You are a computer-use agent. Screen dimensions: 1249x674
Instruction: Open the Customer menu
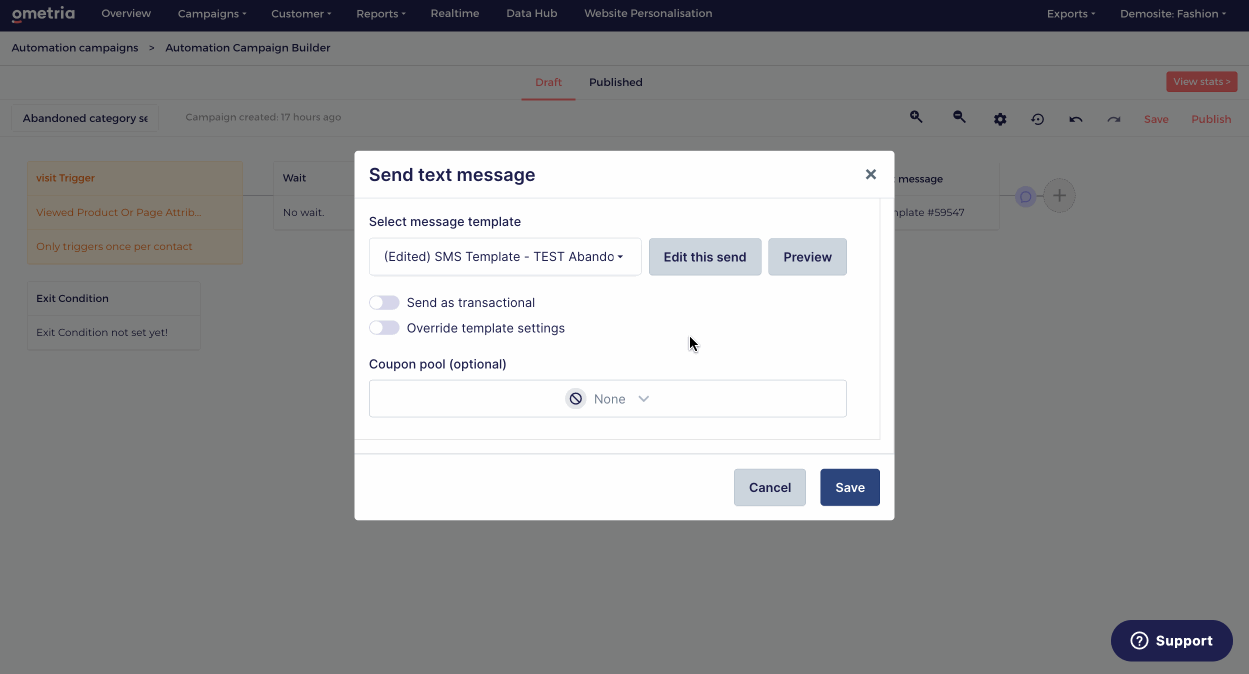(x=301, y=14)
